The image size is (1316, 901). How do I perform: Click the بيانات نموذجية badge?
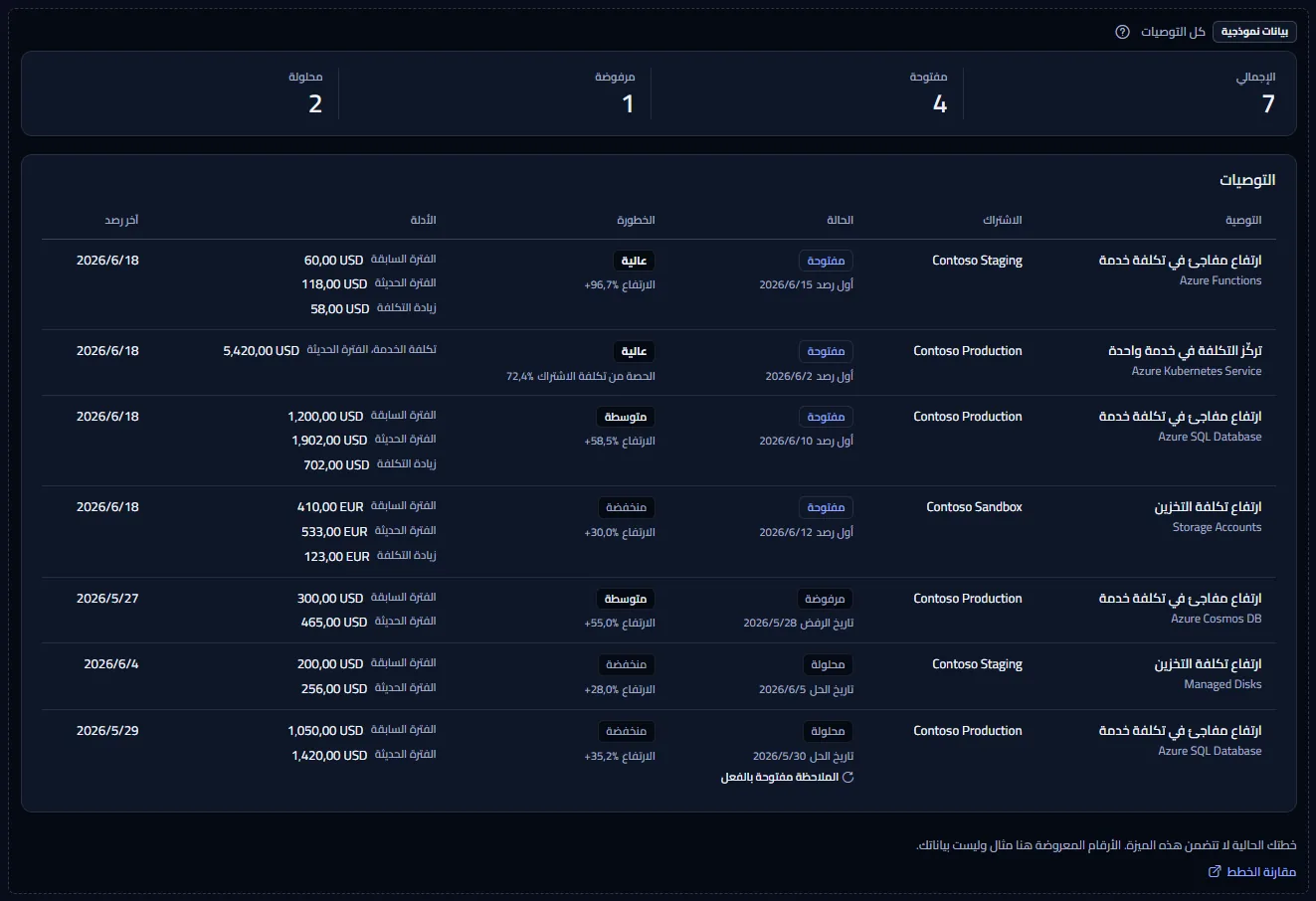pos(1254,32)
